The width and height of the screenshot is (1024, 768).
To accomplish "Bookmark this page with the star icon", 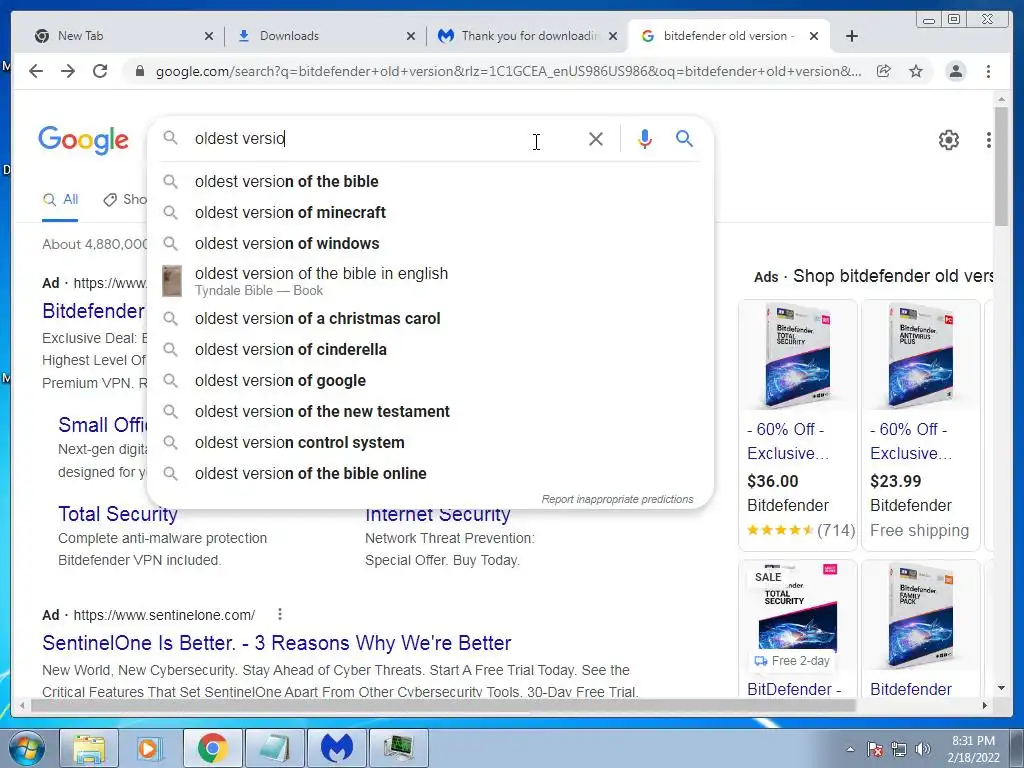I will pos(916,71).
